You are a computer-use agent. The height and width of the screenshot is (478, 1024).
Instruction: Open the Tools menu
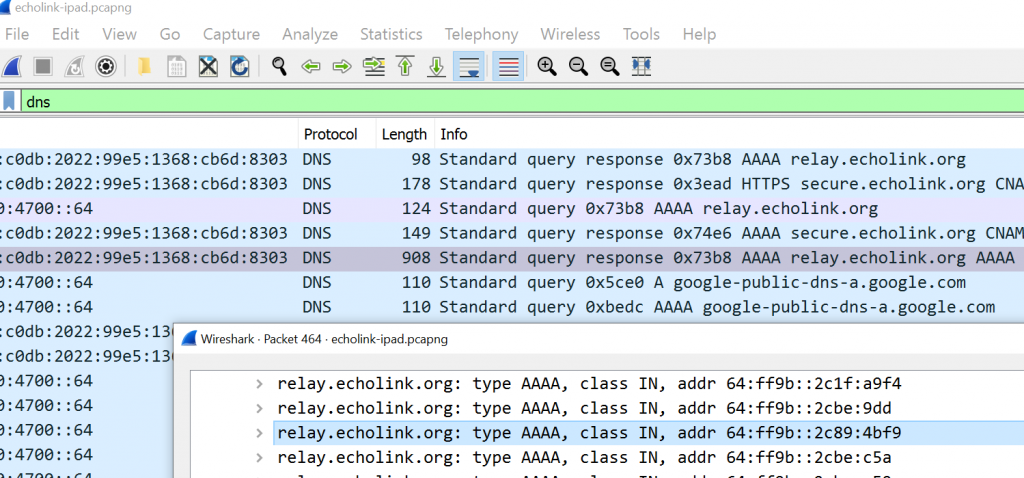(x=641, y=34)
